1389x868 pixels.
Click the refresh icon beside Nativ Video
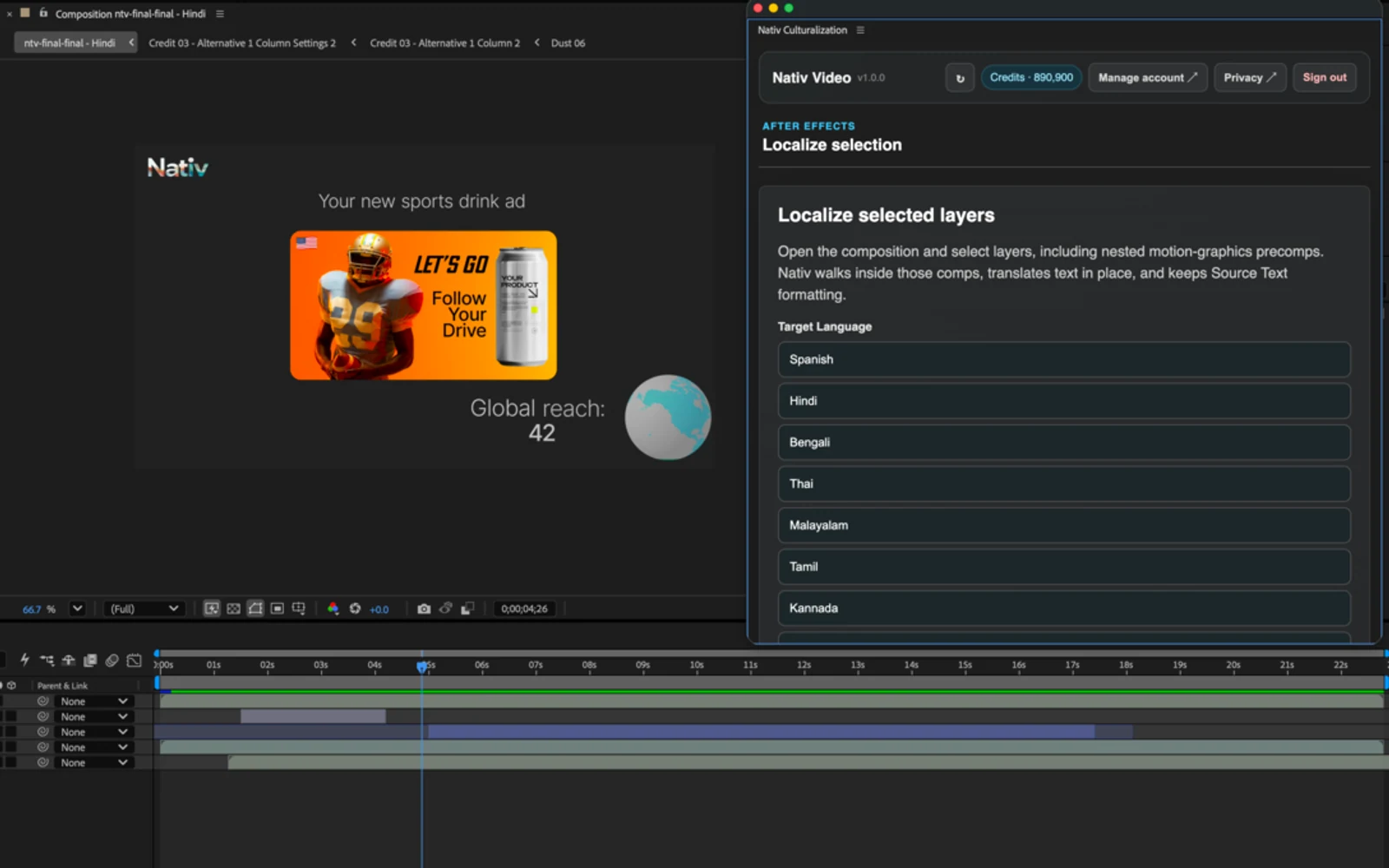click(x=960, y=77)
